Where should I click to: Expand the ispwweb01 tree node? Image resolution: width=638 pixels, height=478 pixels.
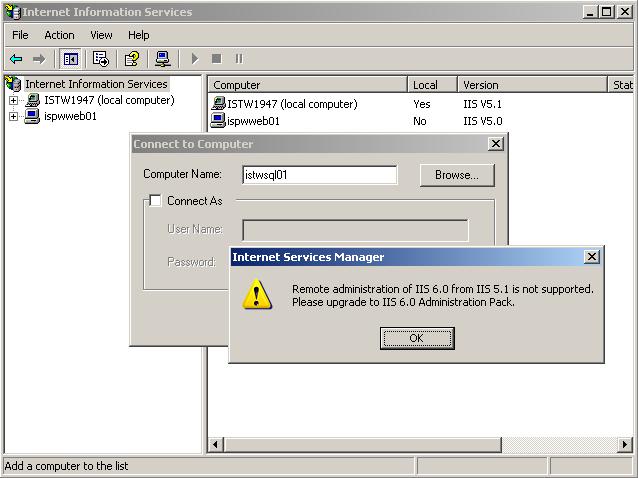13,116
